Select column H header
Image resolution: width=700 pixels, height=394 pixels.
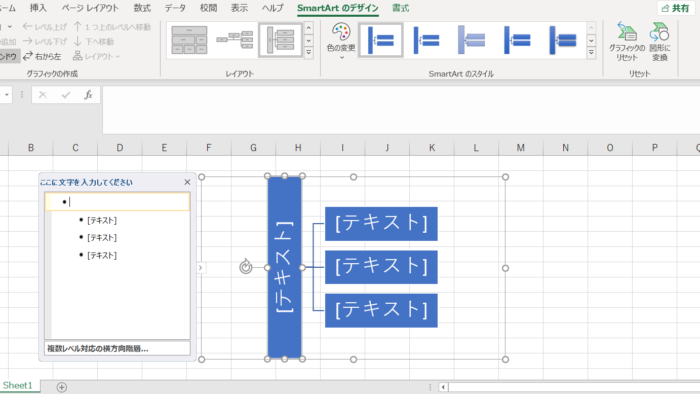click(x=298, y=148)
